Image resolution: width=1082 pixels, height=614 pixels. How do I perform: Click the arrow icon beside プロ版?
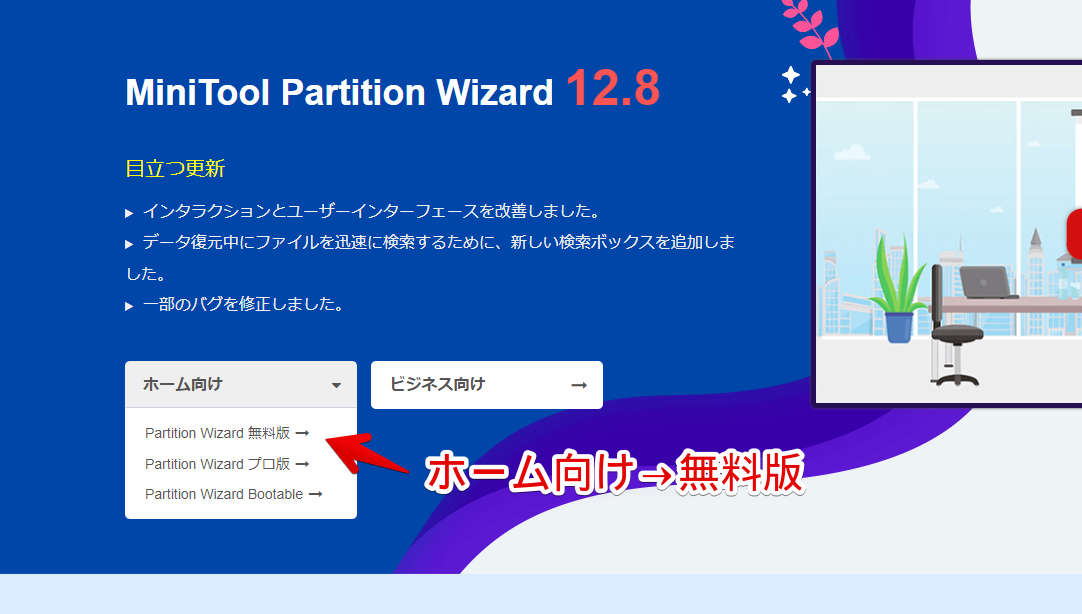[x=302, y=464]
